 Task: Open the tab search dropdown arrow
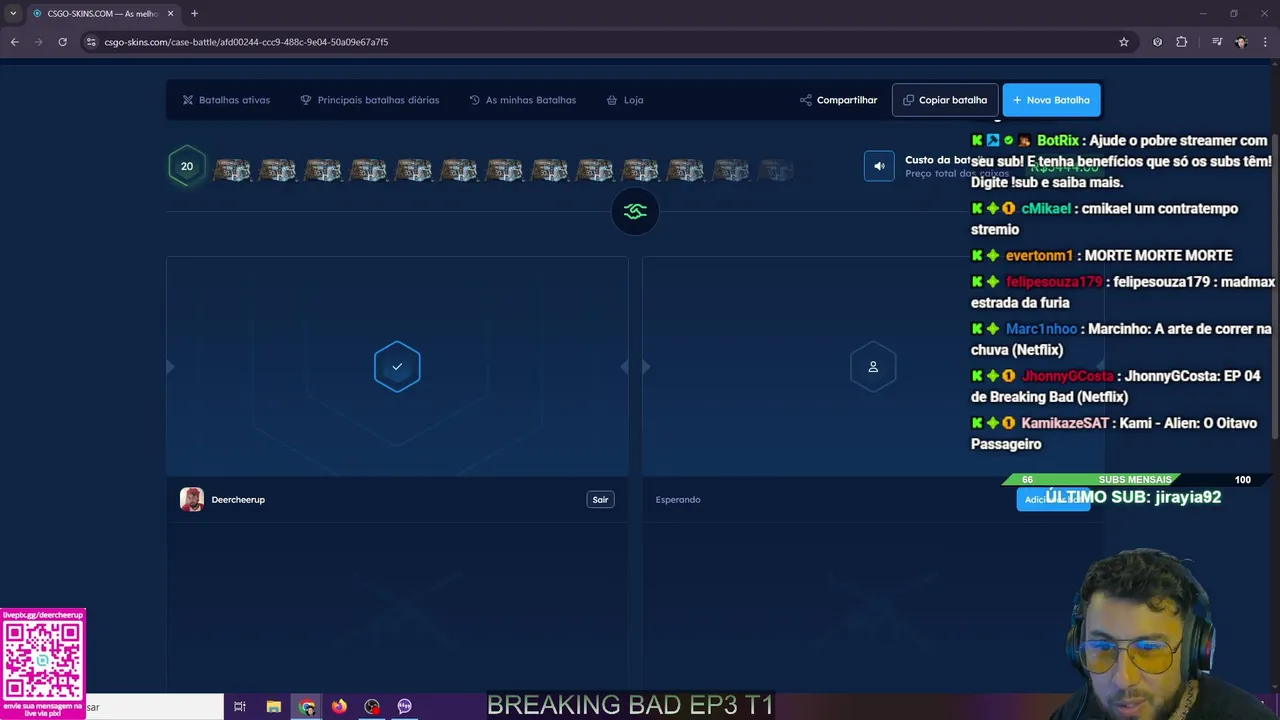point(13,13)
